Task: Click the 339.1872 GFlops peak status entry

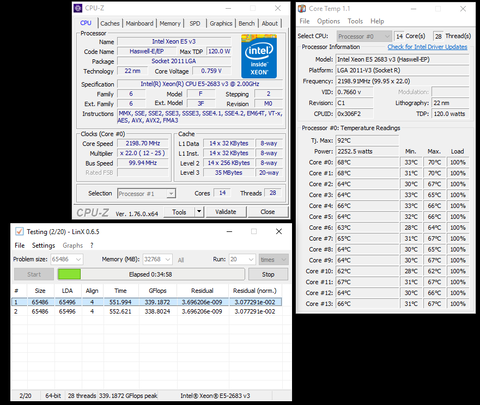Action: click(x=128, y=396)
